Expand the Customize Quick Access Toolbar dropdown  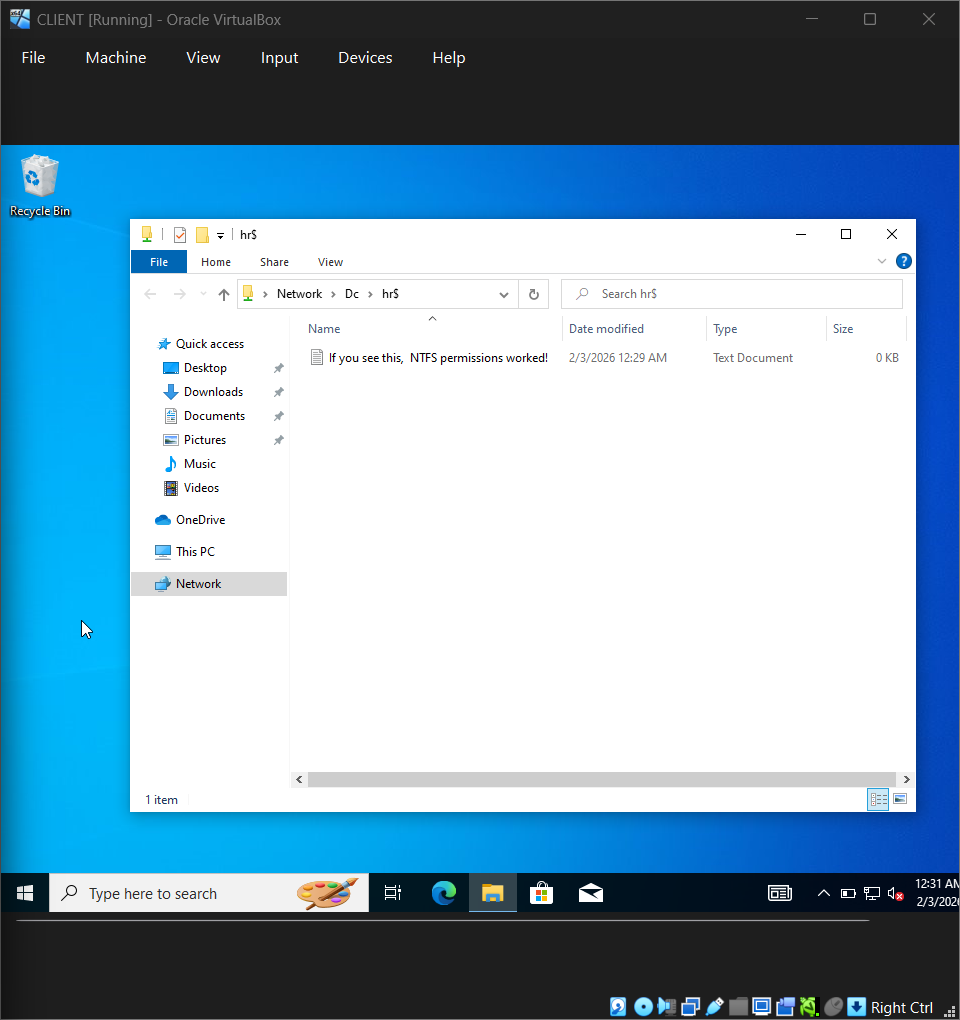[220, 235]
